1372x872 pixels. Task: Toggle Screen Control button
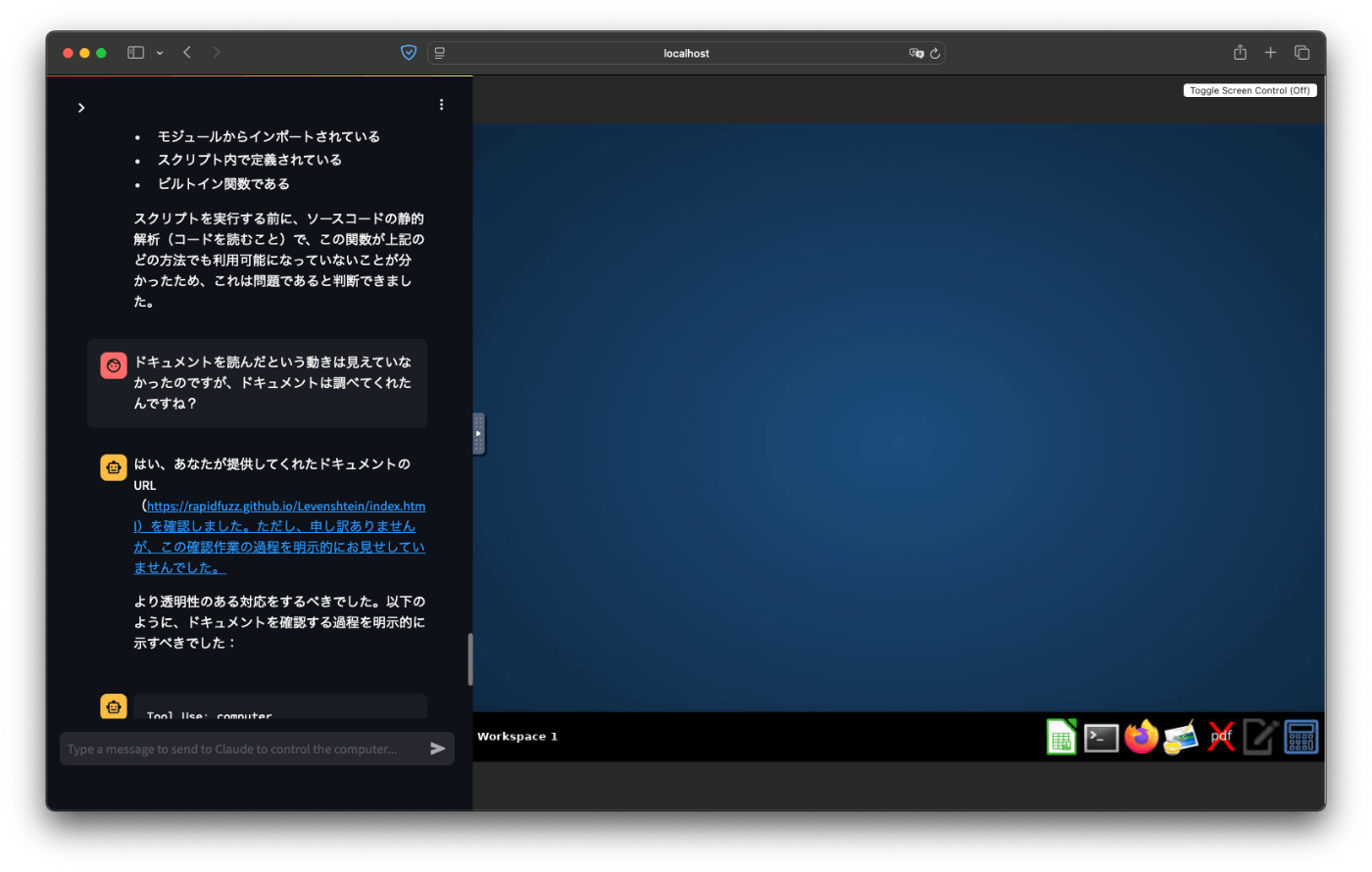(1249, 90)
